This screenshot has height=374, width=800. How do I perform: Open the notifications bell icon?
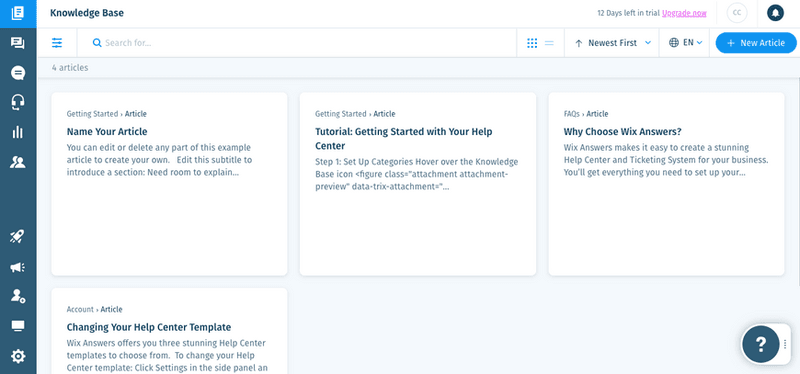click(776, 13)
